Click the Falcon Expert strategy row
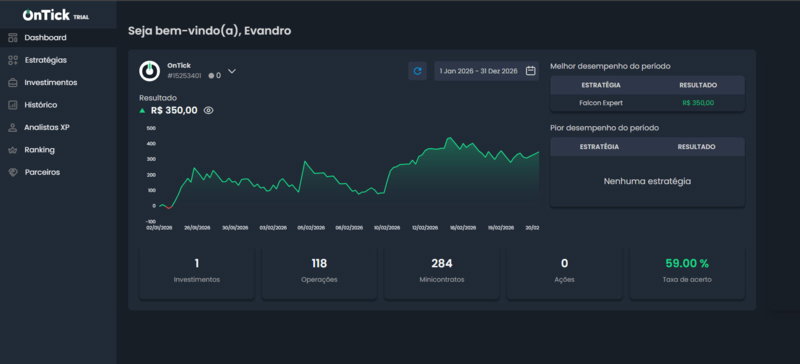The height and width of the screenshot is (364, 800). tap(647, 103)
